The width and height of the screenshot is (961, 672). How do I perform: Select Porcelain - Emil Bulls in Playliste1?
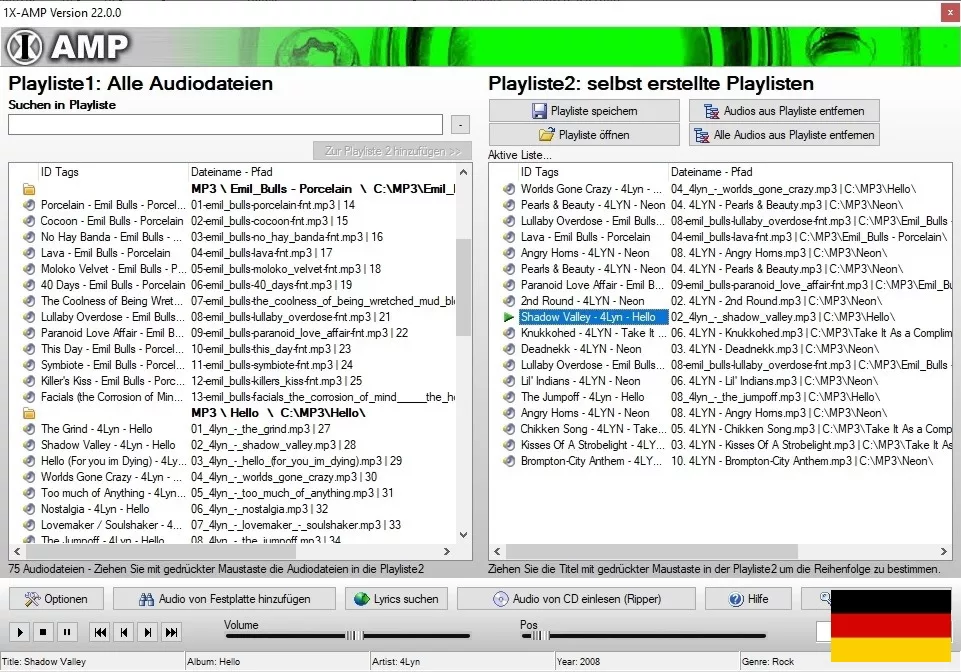113,205
